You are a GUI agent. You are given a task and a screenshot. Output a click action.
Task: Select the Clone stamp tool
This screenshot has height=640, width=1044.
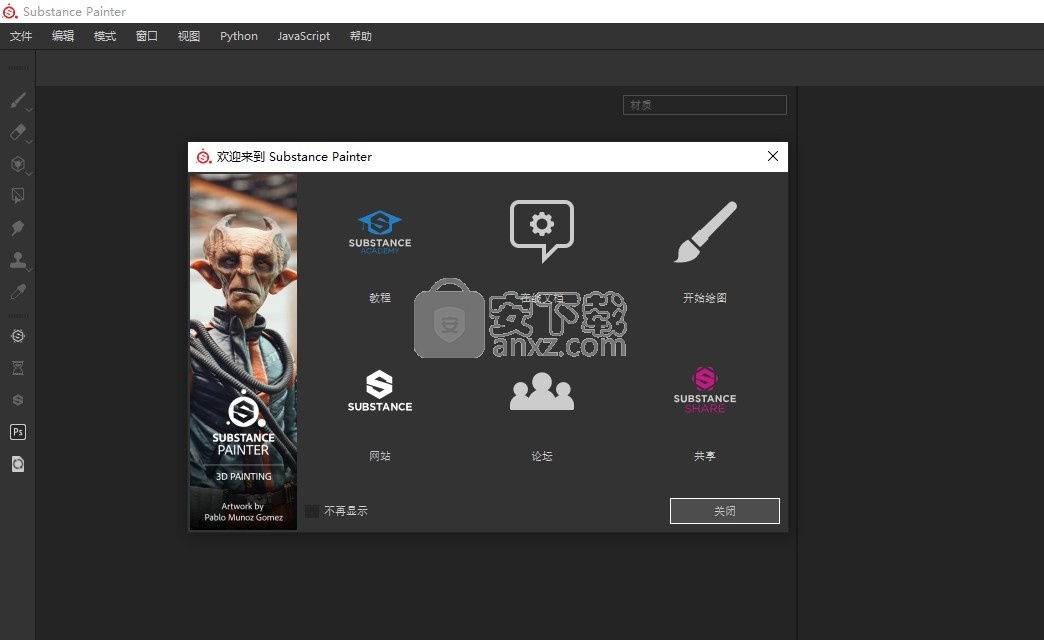pyautogui.click(x=18, y=260)
